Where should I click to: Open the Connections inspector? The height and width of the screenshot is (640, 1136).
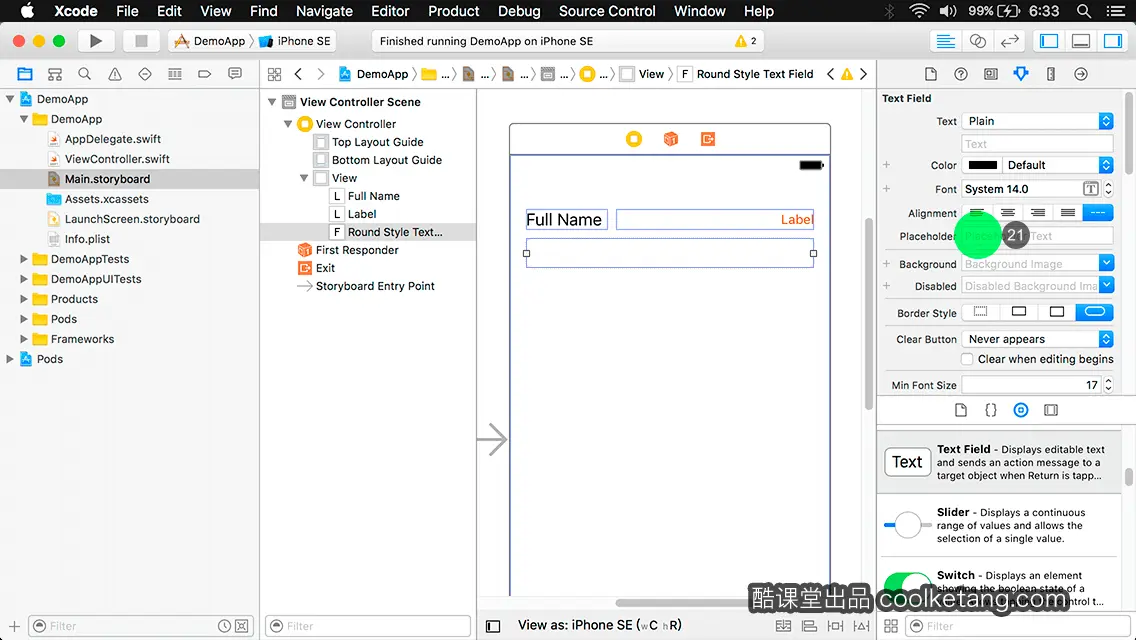click(1081, 74)
